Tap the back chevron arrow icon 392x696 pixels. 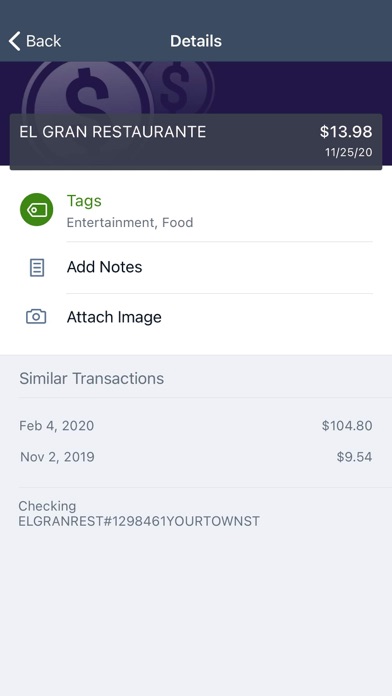(x=14, y=41)
